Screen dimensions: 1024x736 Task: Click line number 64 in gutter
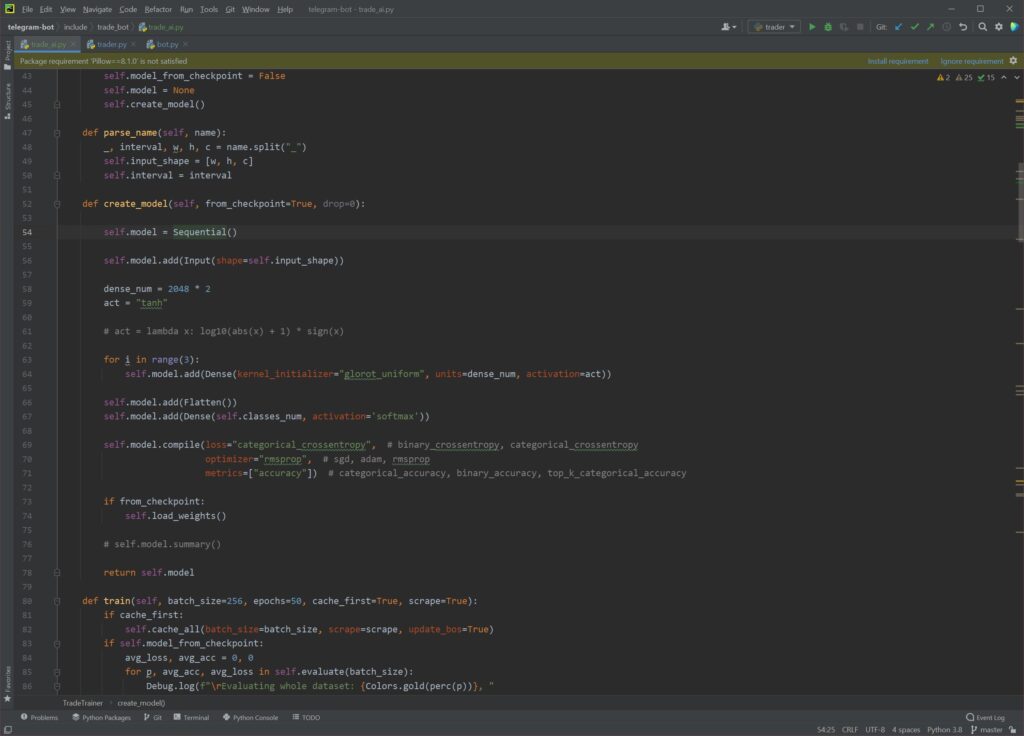(27, 374)
